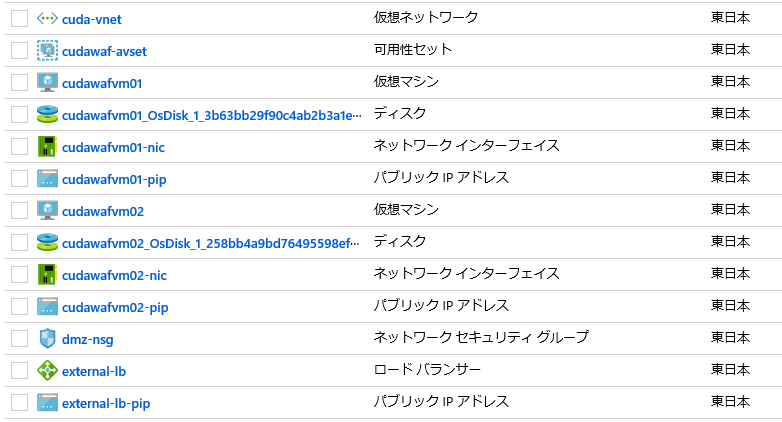The width and height of the screenshot is (782, 422).
Task: Click the cuda-vnet virtual network icon
Action: [47, 19]
